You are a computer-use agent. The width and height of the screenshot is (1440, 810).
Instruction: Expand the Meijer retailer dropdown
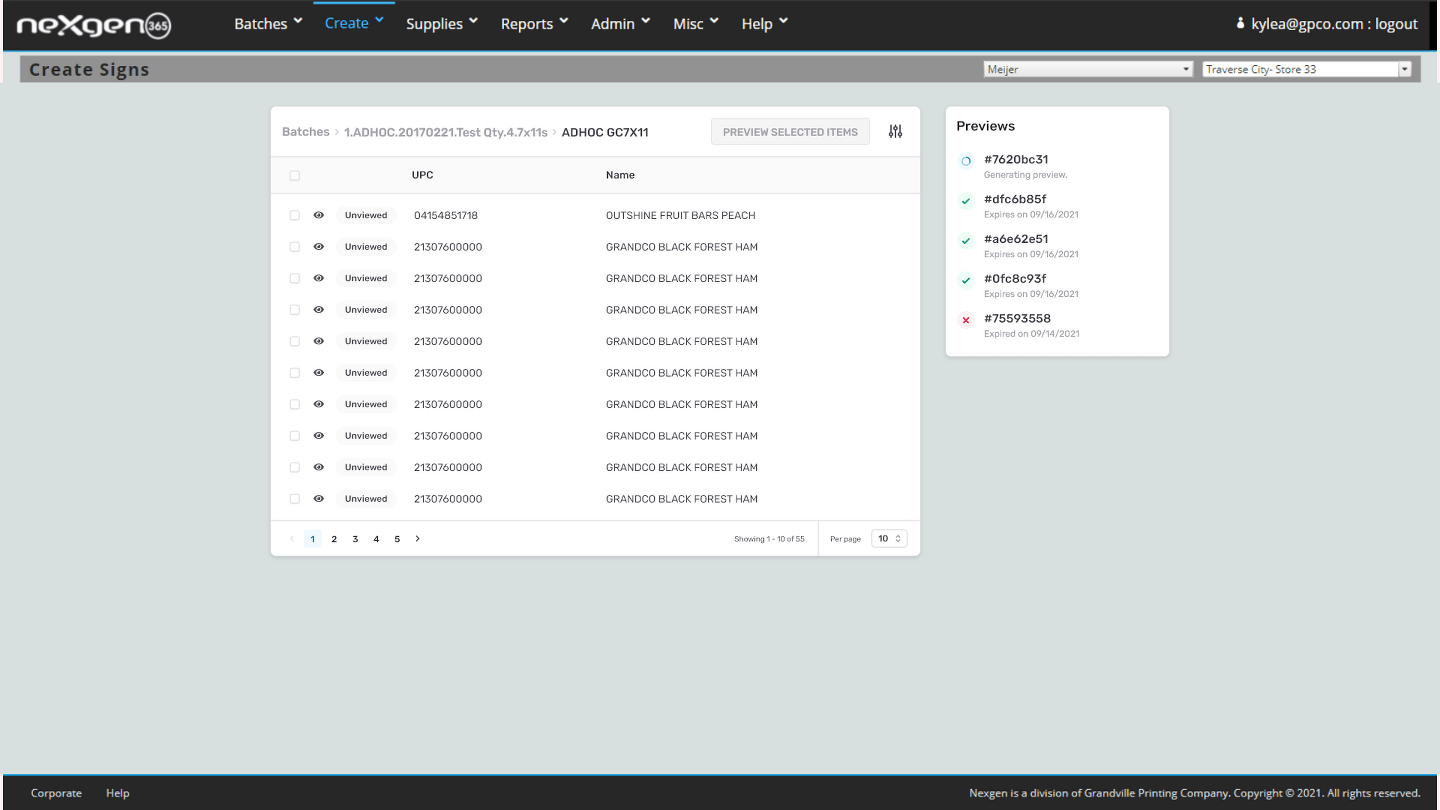pyautogui.click(x=1088, y=69)
